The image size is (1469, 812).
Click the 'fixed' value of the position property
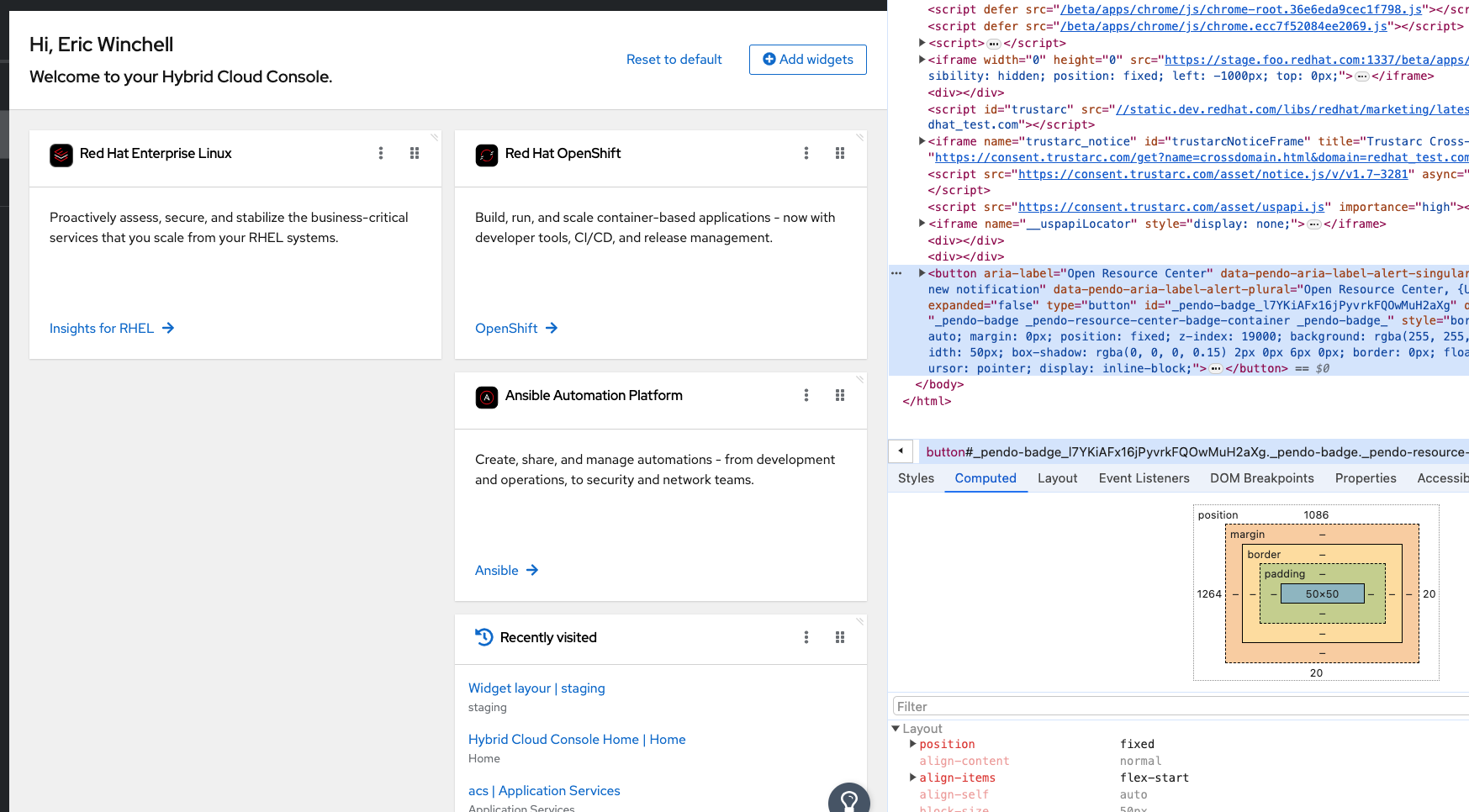click(1137, 744)
